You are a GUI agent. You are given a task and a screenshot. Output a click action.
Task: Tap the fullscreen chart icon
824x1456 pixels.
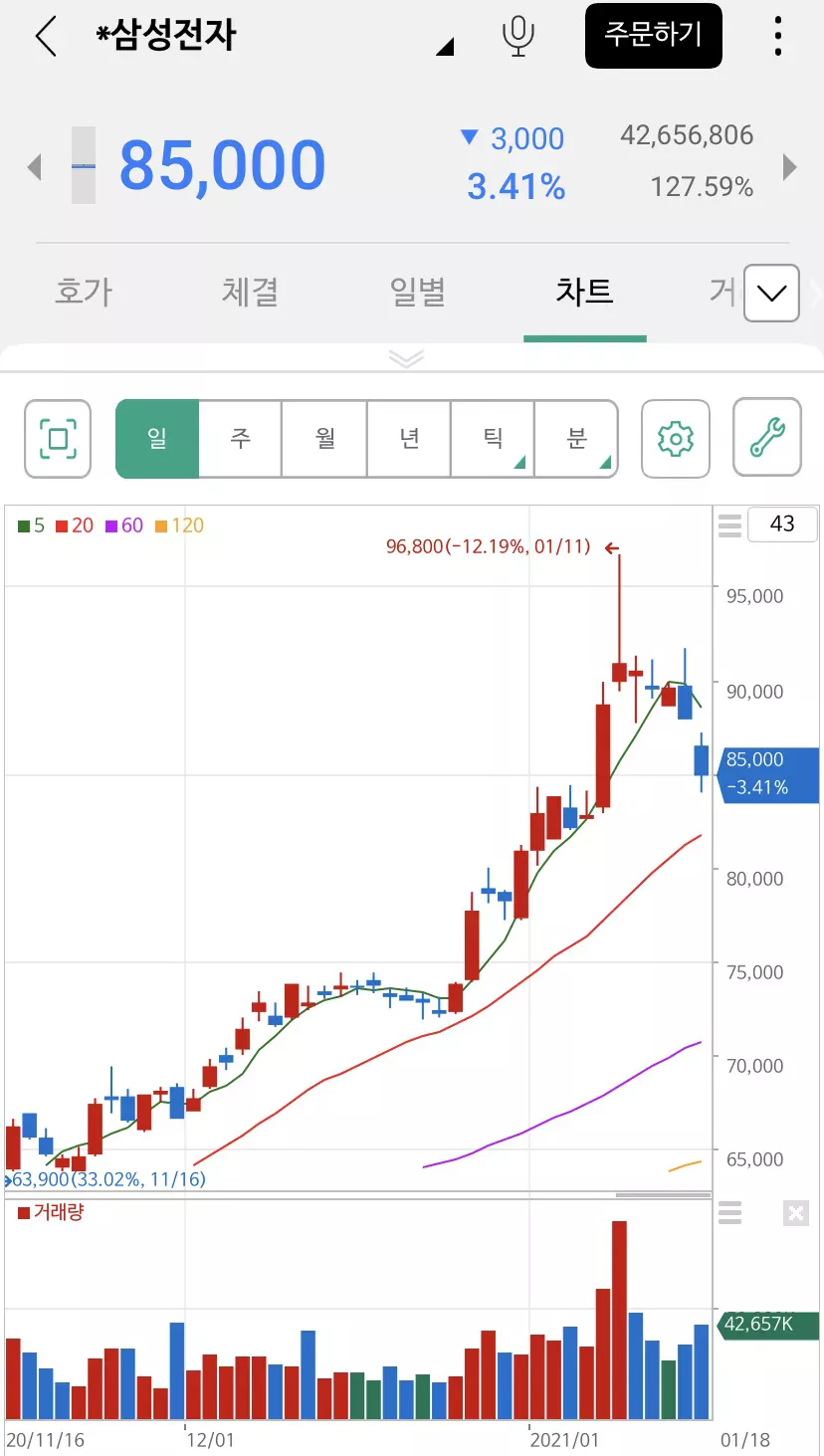tap(58, 439)
